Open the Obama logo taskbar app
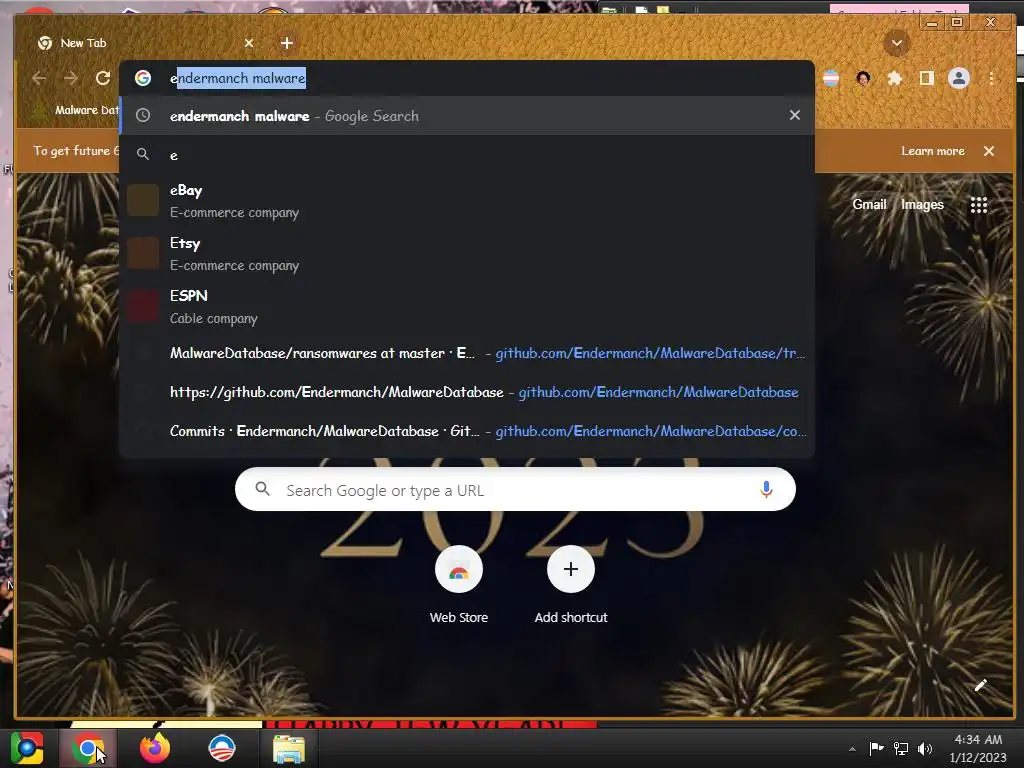Viewport: 1024px width, 768px height. [222, 748]
